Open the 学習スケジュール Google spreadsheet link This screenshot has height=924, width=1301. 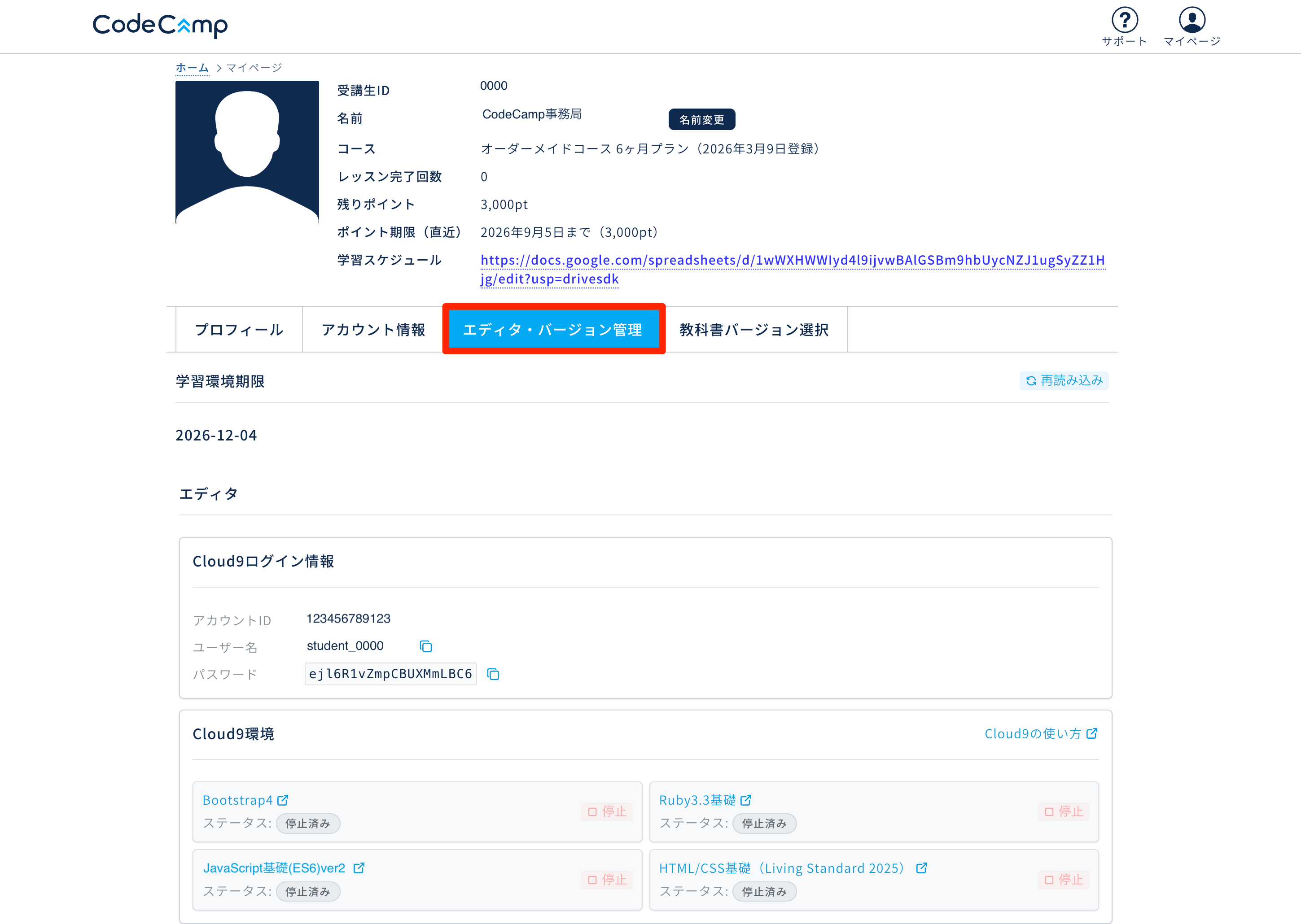[792, 269]
